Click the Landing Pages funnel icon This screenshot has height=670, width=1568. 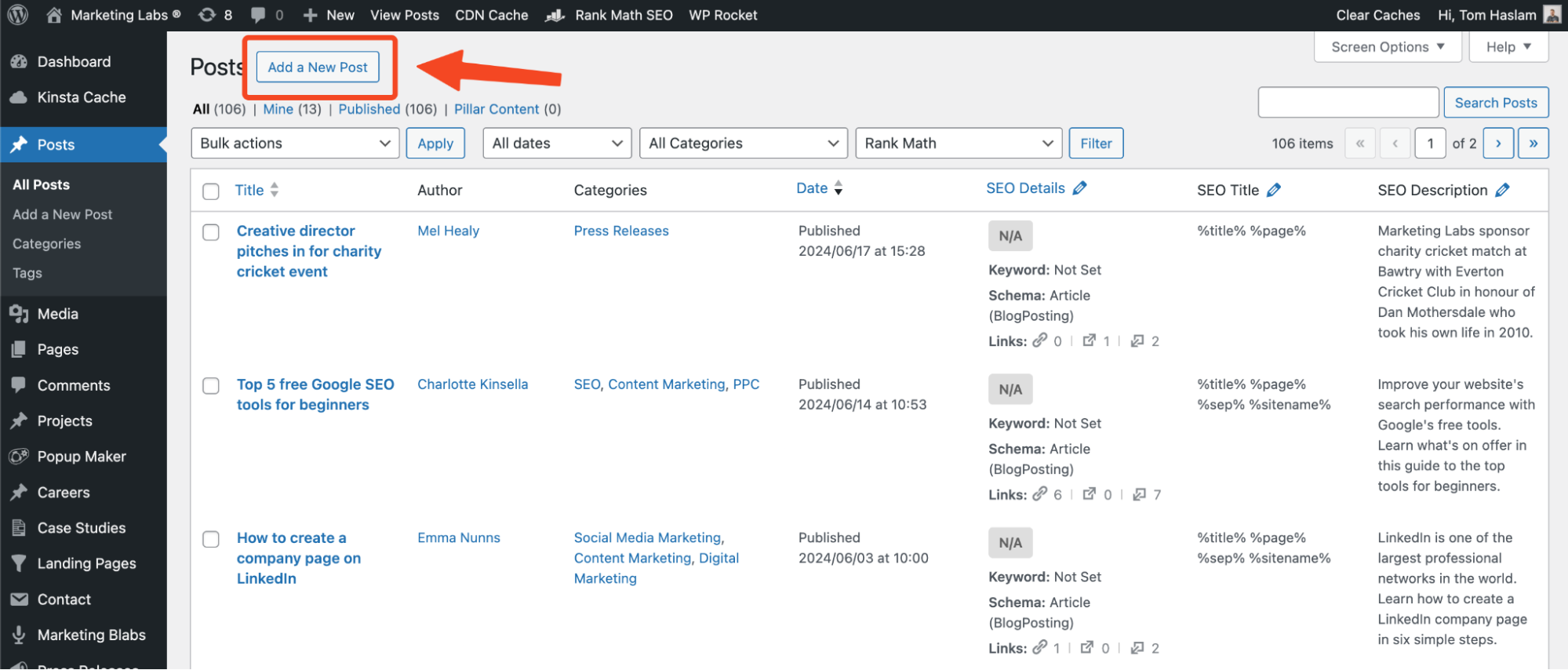(19, 563)
